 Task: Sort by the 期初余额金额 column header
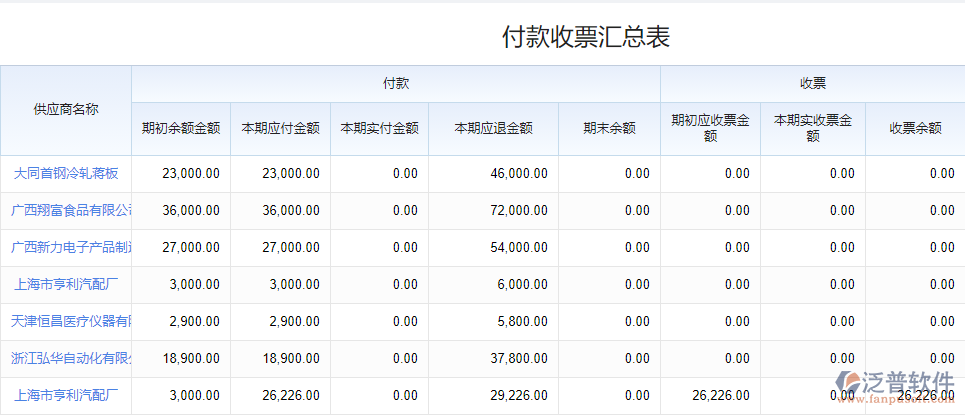tap(181, 128)
